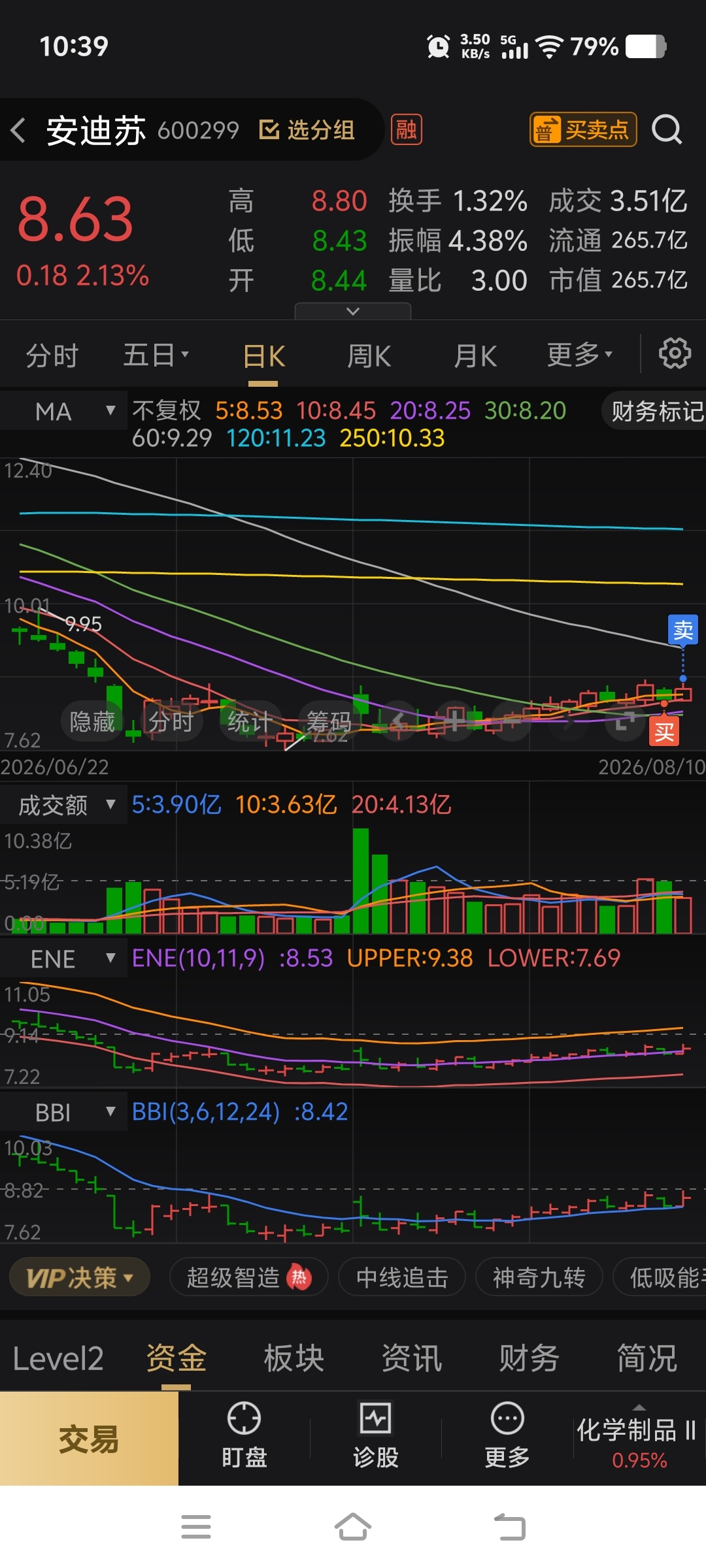Image resolution: width=706 pixels, height=1568 pixels.
Task: Go back using the top-left arrow
Action: (18, 130)
